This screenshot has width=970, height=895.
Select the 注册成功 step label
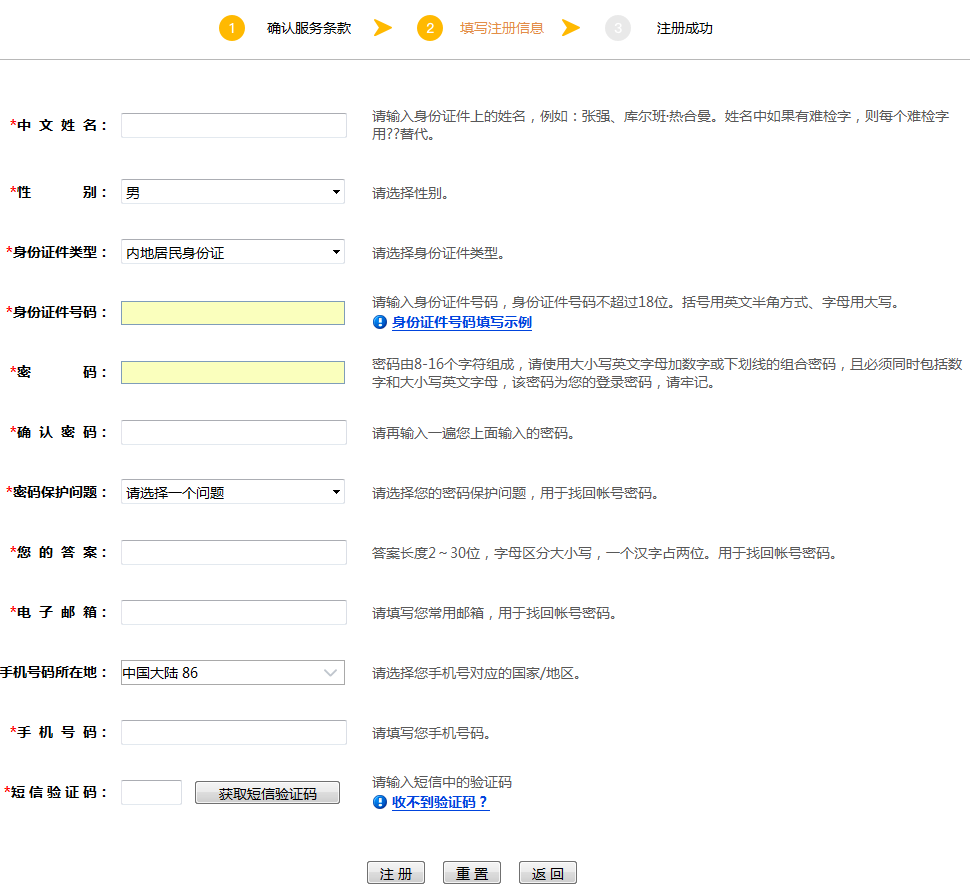click(685, 28)
